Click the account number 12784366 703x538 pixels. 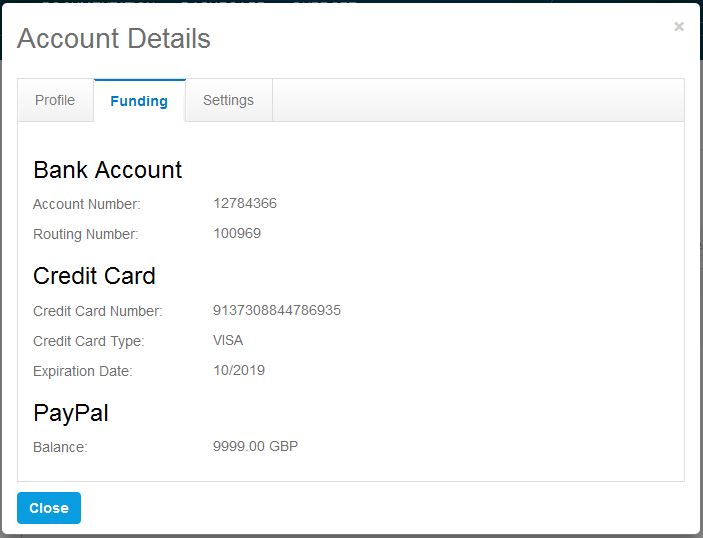click(x=245, y=203)
